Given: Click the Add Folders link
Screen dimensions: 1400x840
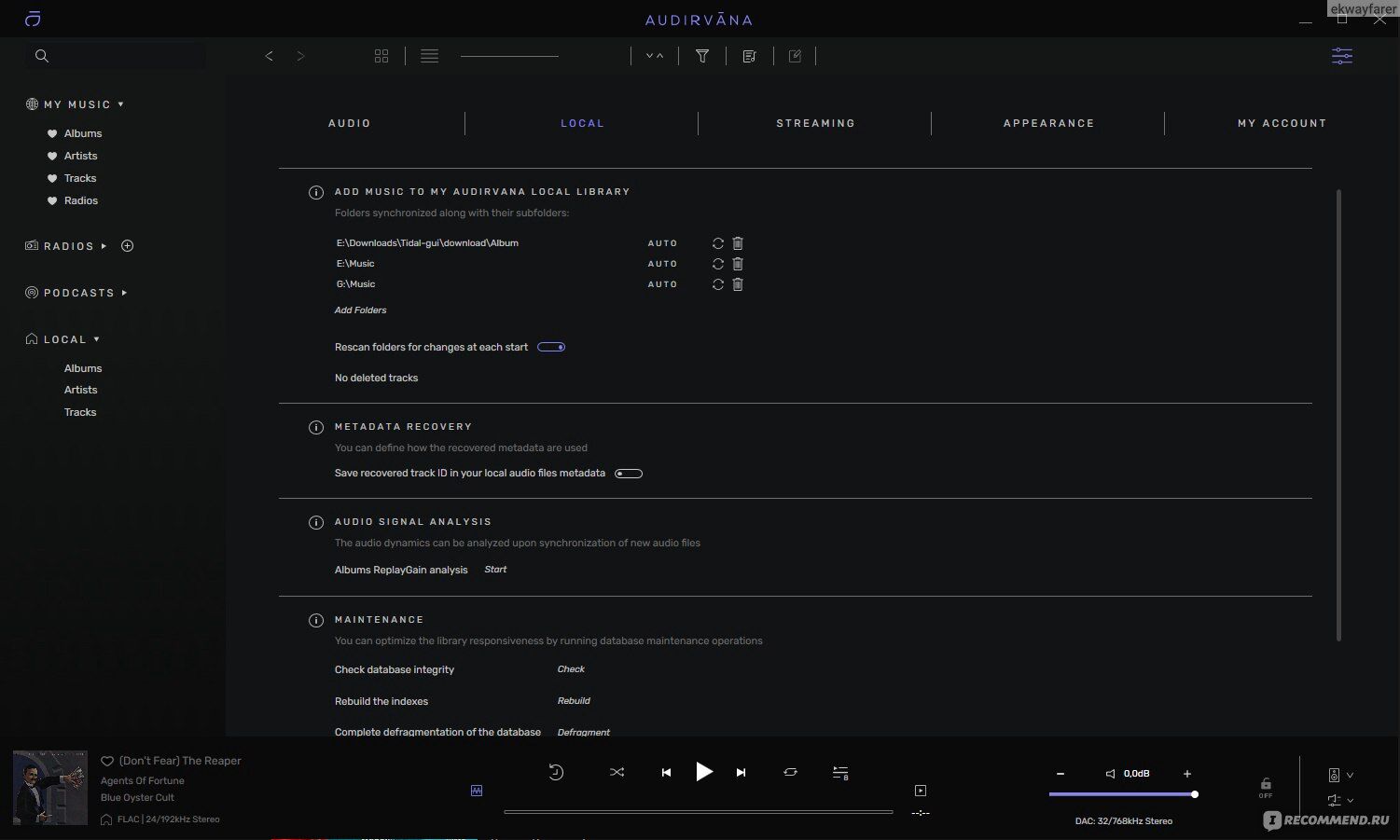Looking at the screenshot, I should tap(360, 310).
